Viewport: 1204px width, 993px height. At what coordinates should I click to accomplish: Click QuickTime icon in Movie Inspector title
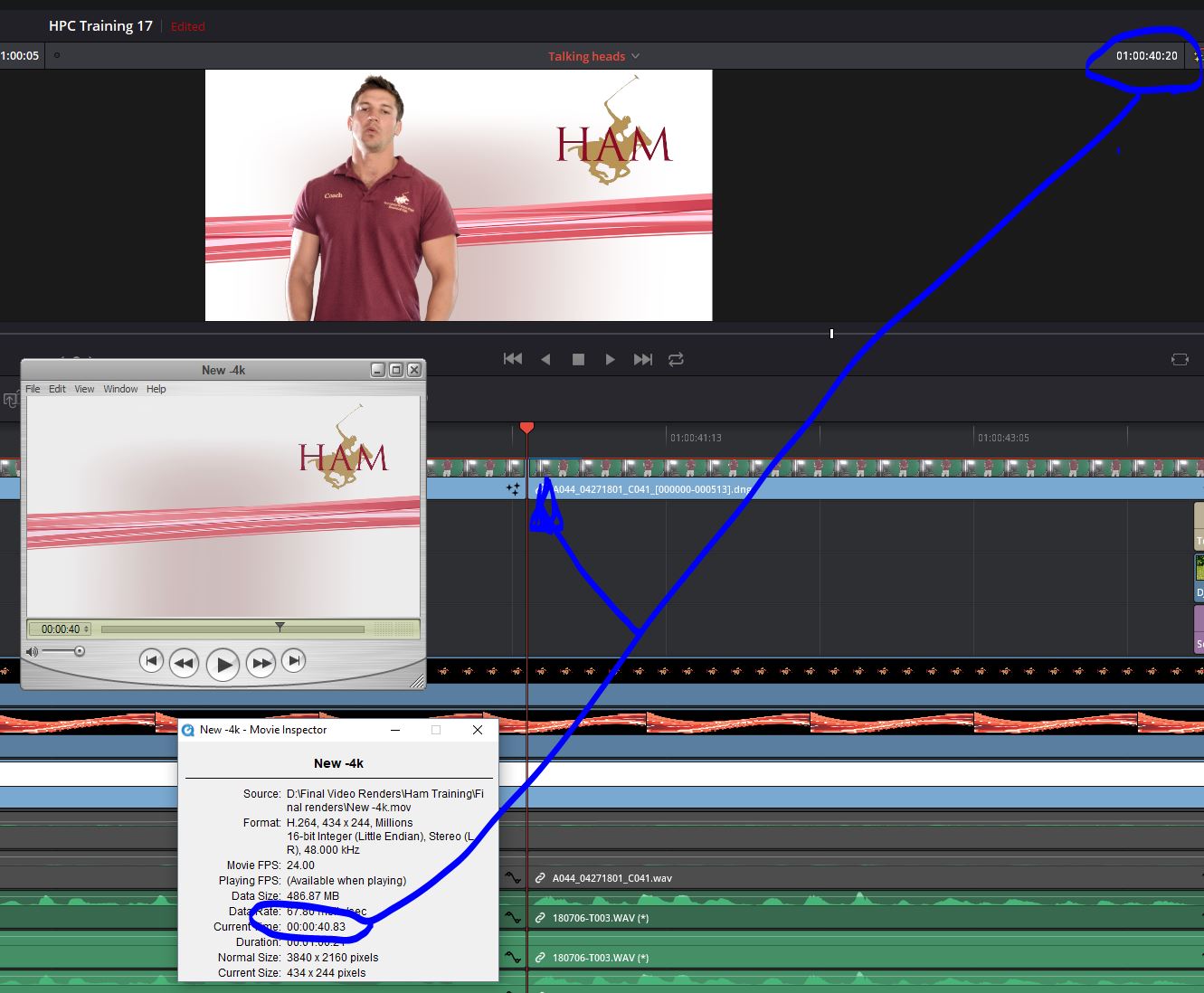pos(188,730)
